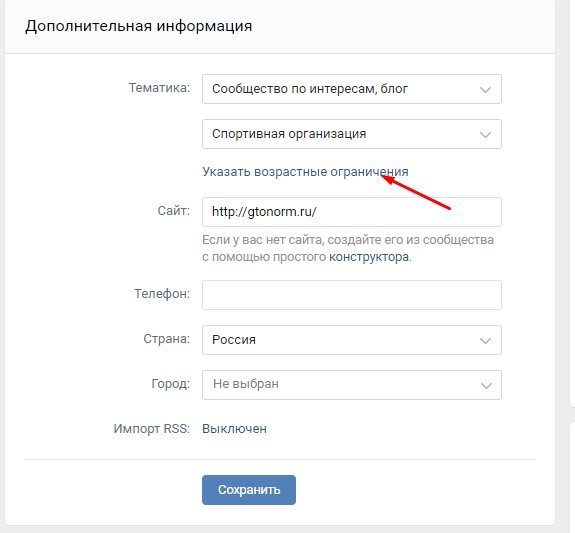The height and width of the screenshot is (533, 575).
Task: Click the Сайт hint text about creating site
Action: [348, 248]
